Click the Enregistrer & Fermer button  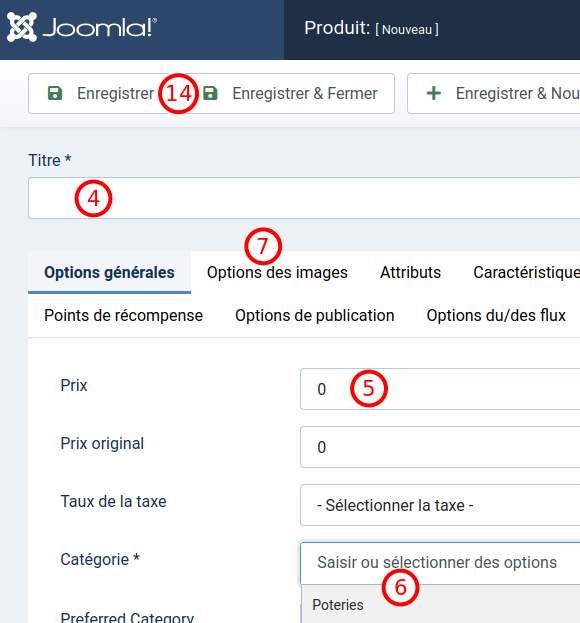(292, 93)
